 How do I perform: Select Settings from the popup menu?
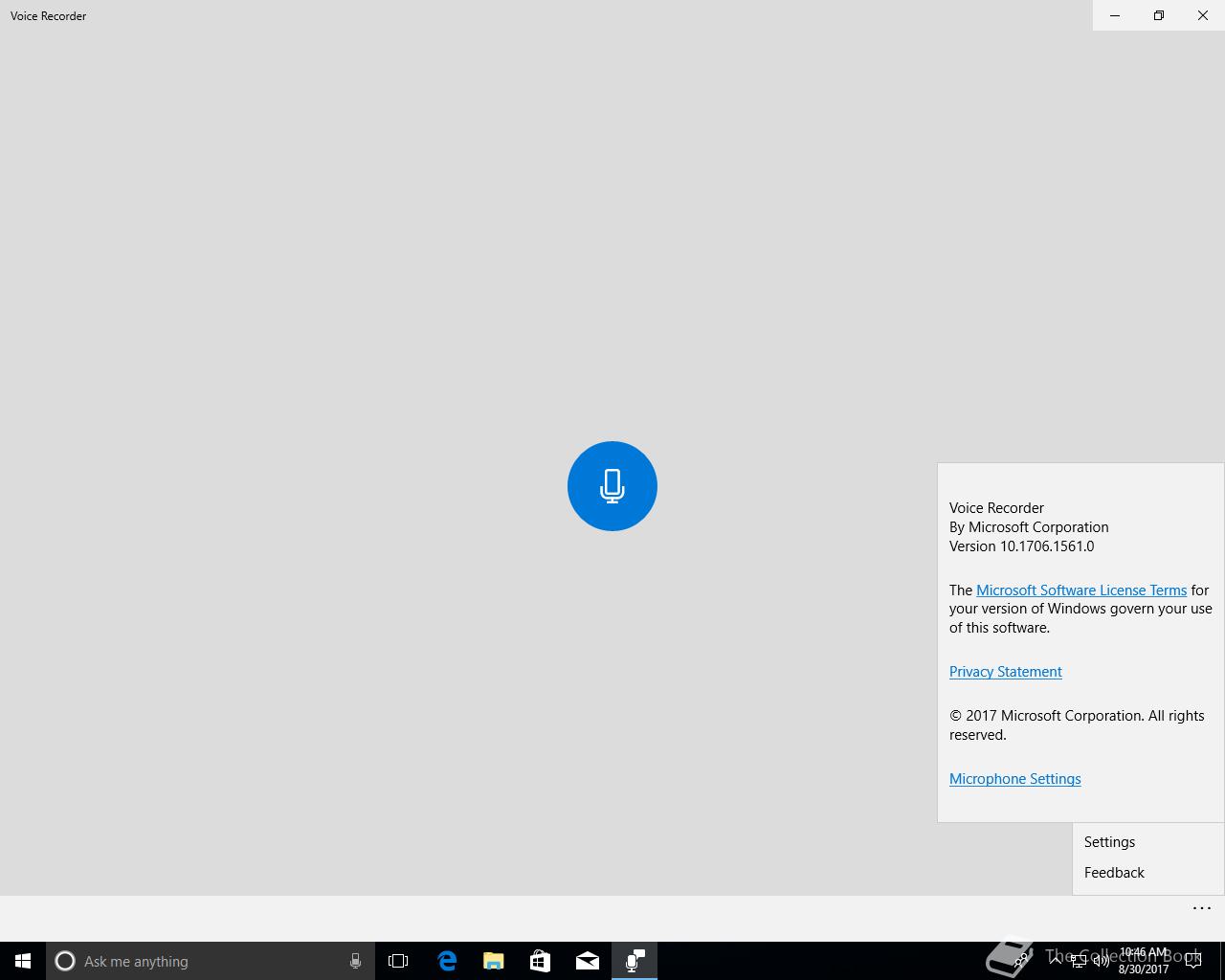pyautogui.click(x=1148, y=842)
